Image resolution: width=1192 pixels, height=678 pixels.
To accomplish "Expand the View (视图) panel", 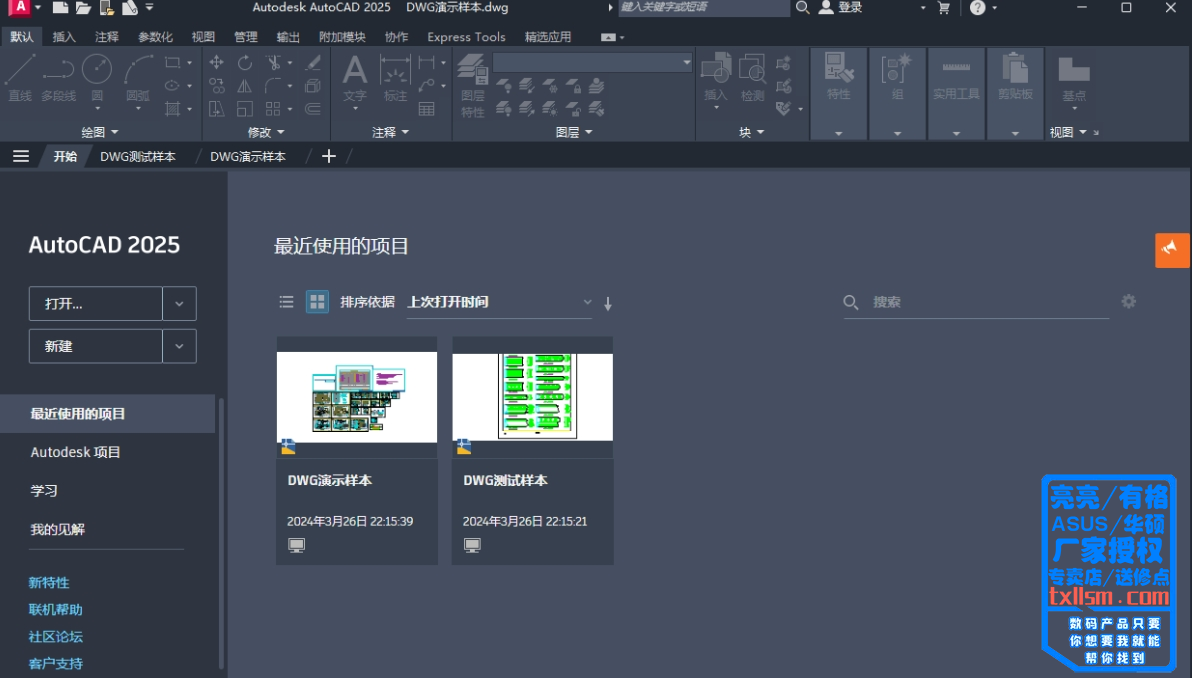I will tap(1068, 132).
